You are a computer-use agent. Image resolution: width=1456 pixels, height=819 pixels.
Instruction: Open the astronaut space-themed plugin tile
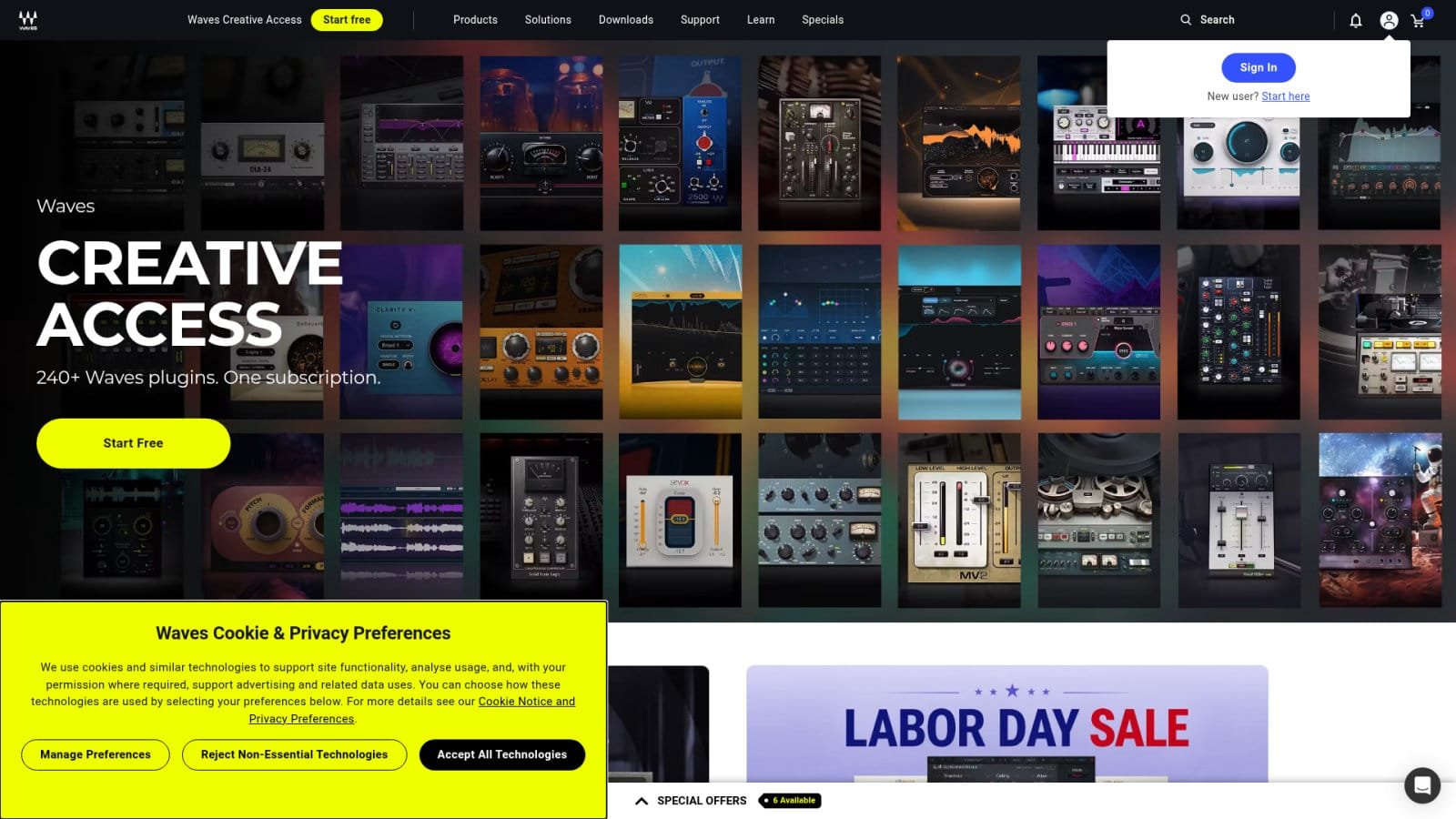[x=1380, y=521]
